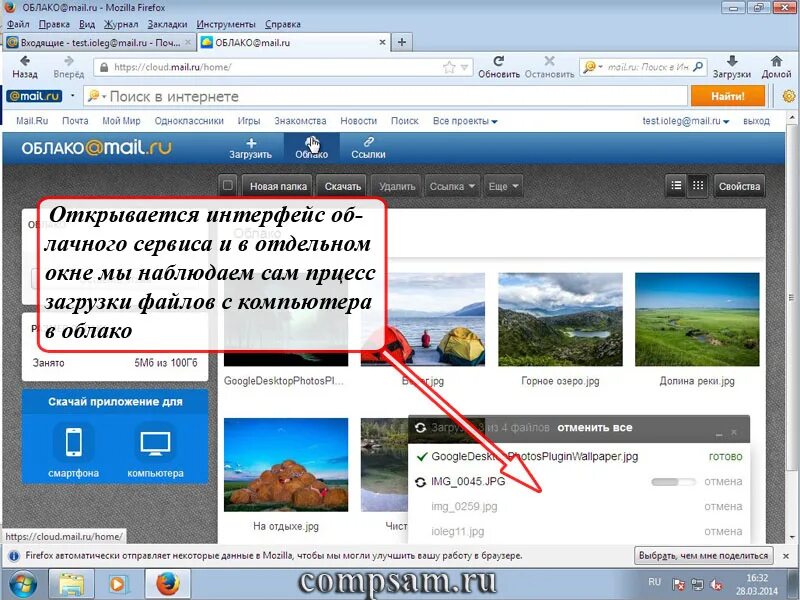The image size is (800, 600).
Task: Open the Ссылки links icon in the header
Action: 368,142
